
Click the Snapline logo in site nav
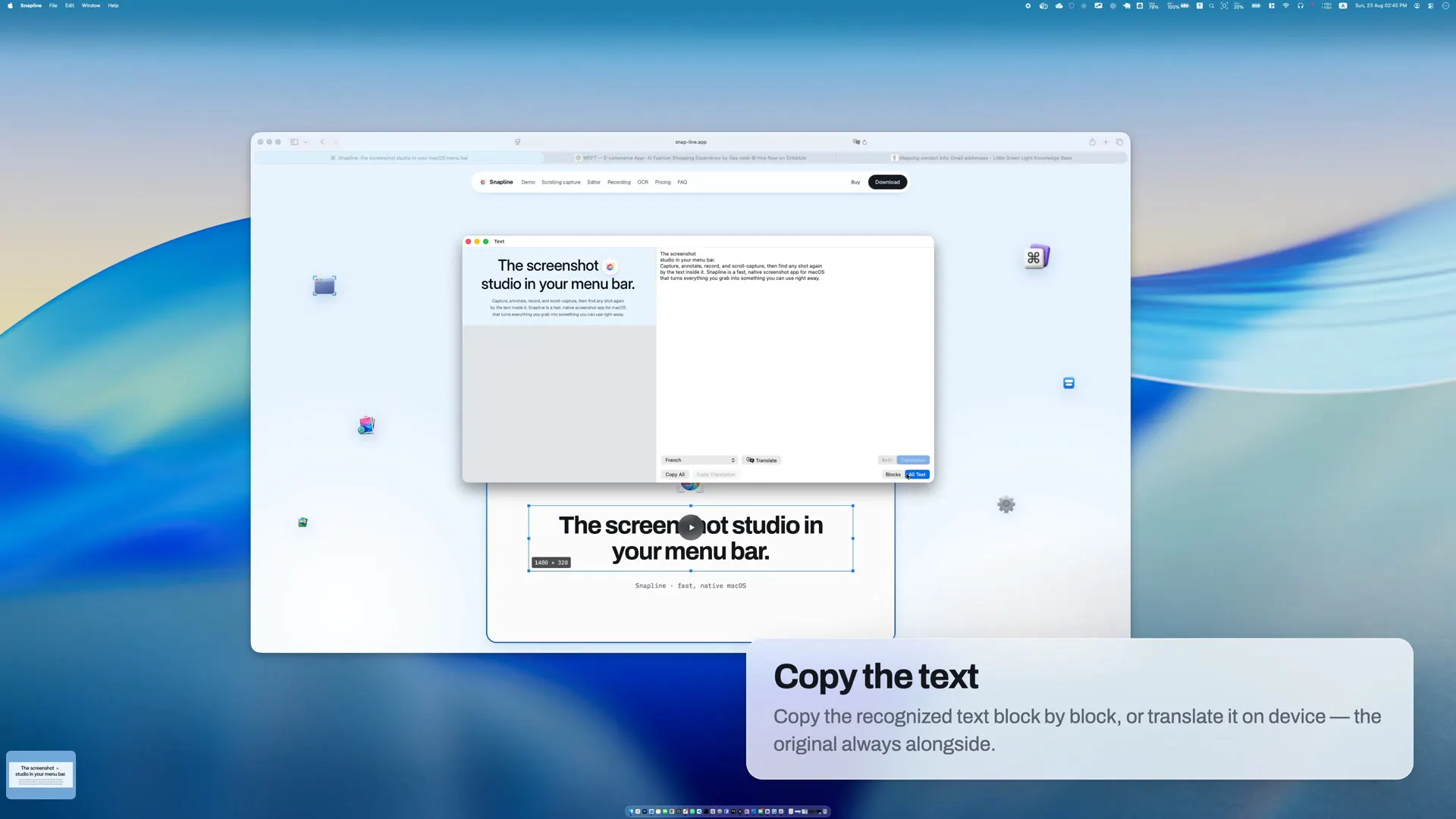coord(497,182)
